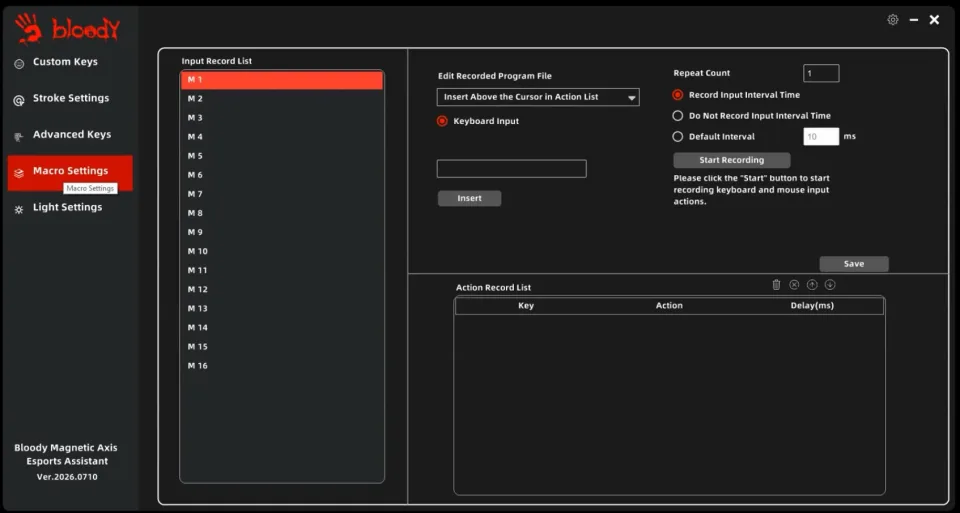Click the Light Settings sun icon
Image resolution: width=960 pixels, height=513 pixels.
(19, 209)
